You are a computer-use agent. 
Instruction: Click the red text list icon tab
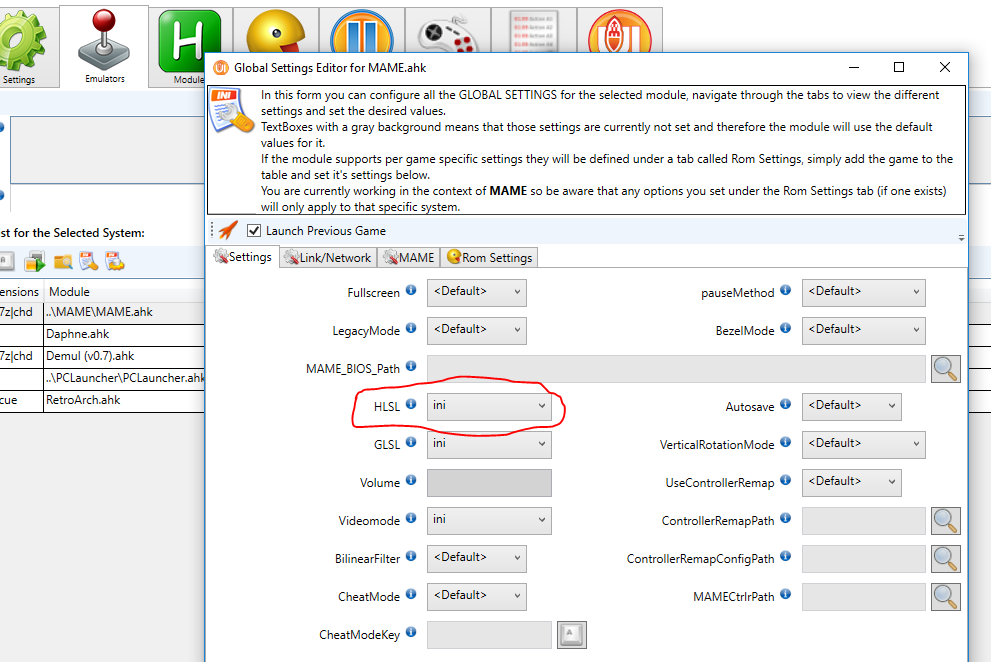[x=533, y=32]
